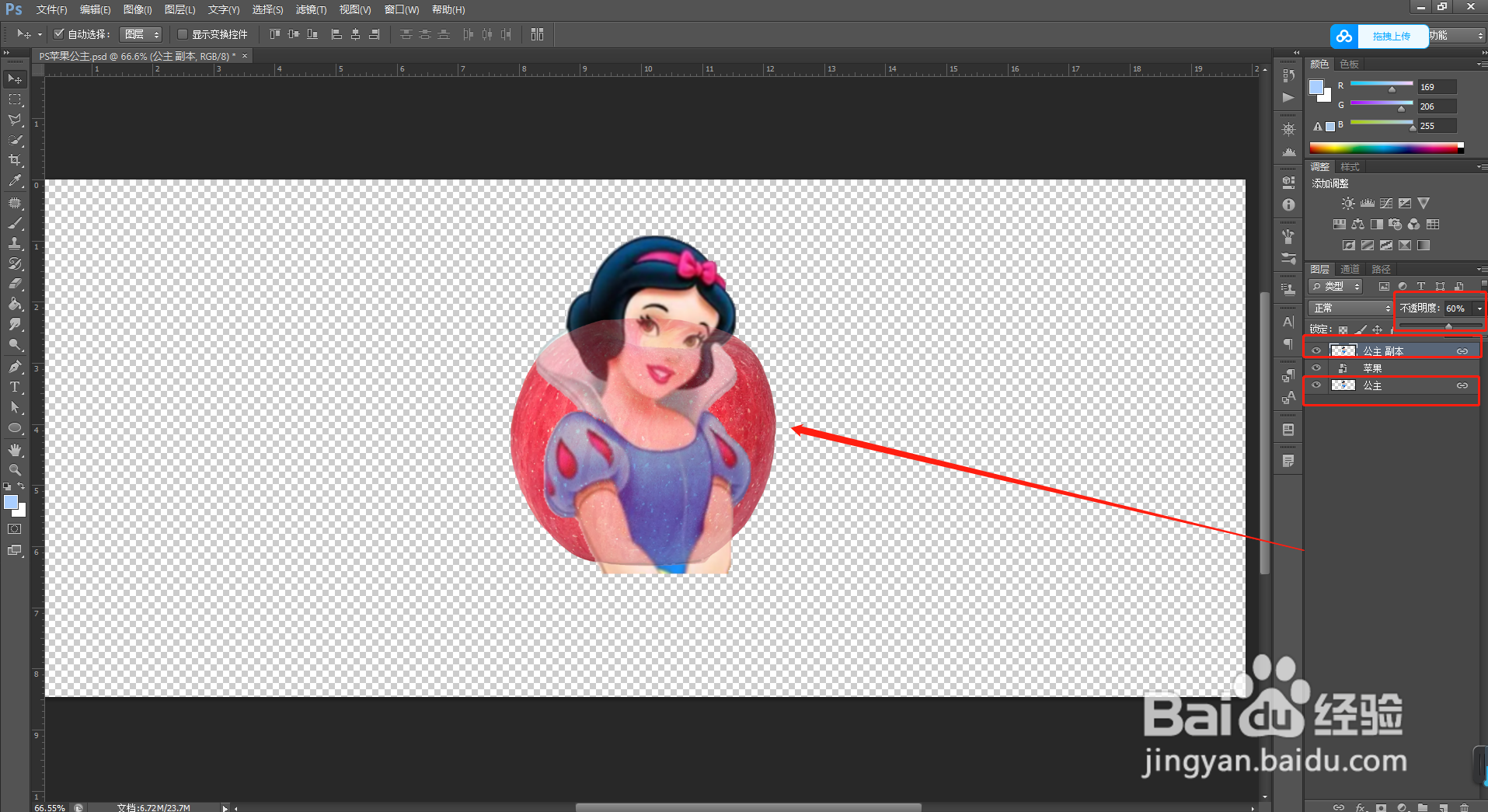
Task: Toggle pixel layer filter
Action: [x=1384, y=287]
